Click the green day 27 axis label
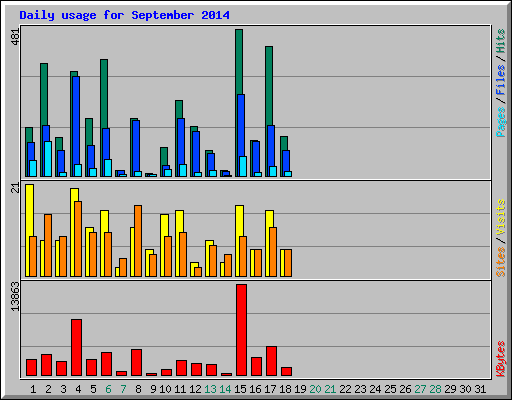Viewport: 512px width, 400px height. [x=421, y=389]
